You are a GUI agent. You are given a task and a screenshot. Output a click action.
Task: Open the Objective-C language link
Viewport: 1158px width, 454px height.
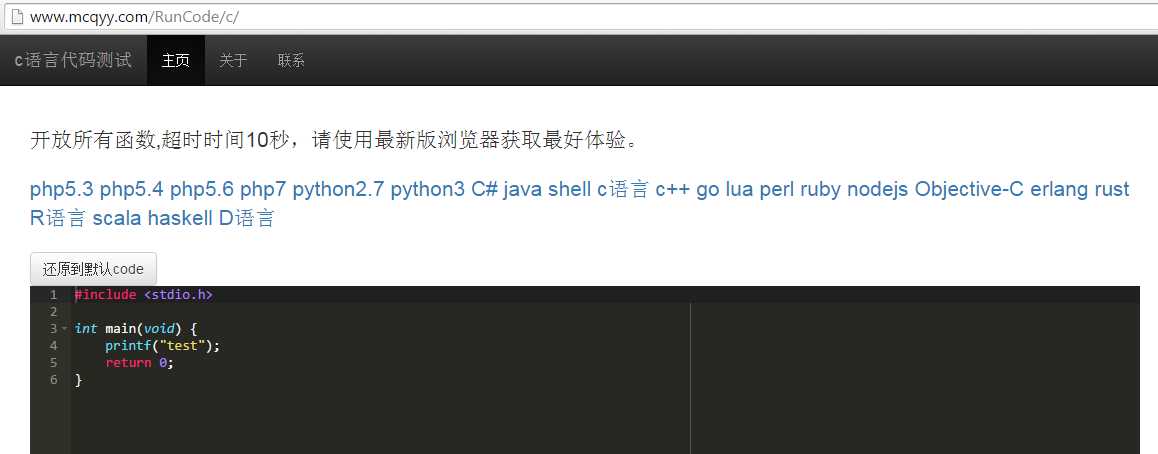[x=969, y=190]
